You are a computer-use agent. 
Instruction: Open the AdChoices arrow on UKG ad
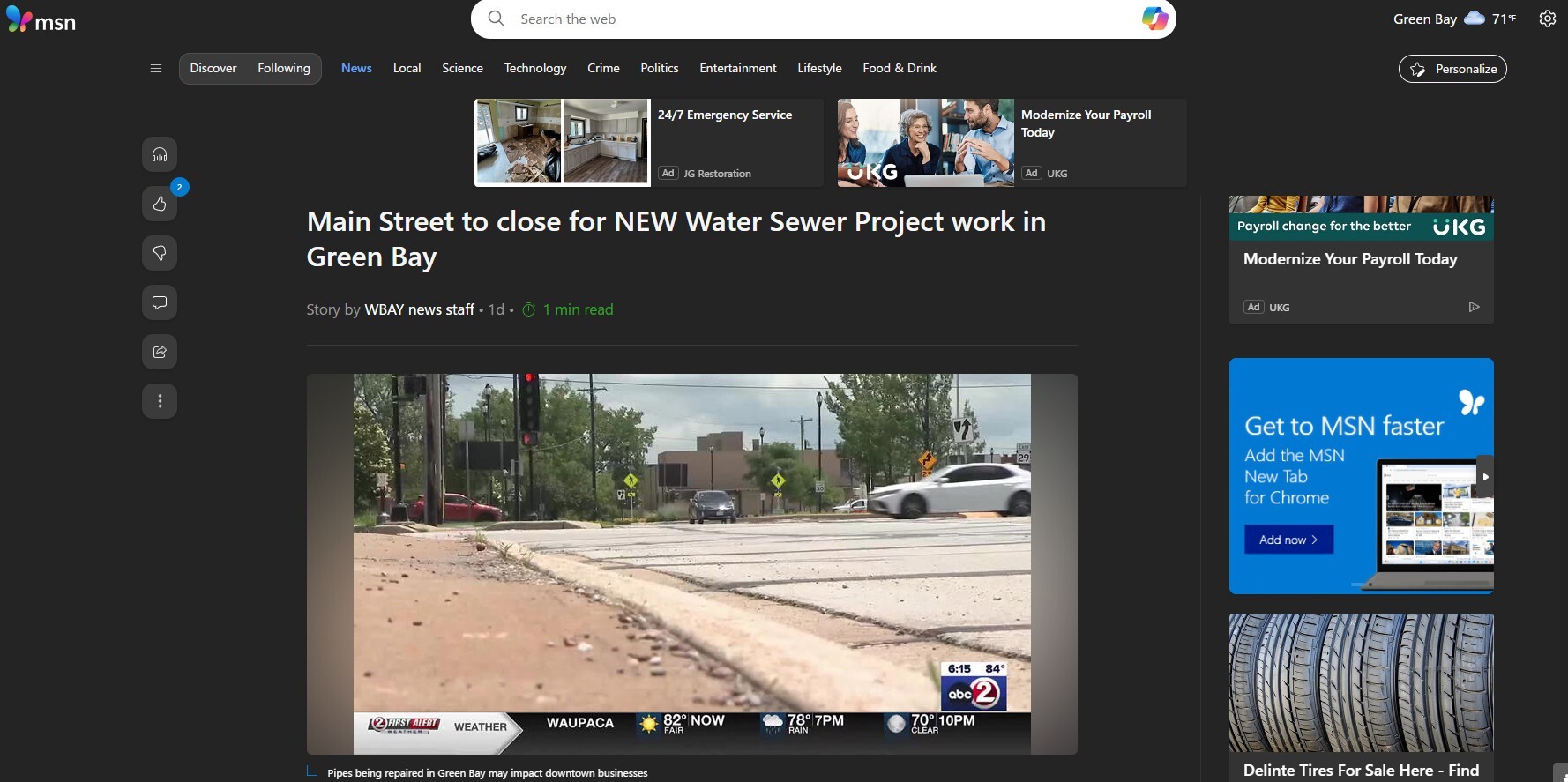[x=1474, y=307]
